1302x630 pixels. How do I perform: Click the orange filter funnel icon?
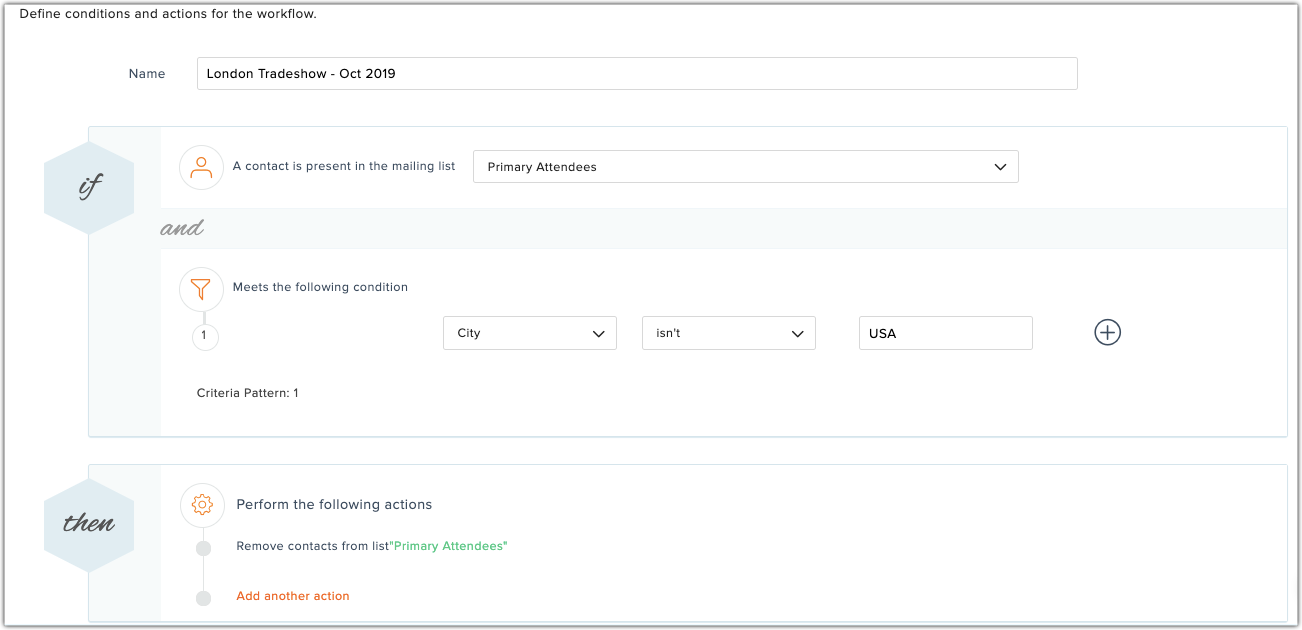(x=201, y=289)
